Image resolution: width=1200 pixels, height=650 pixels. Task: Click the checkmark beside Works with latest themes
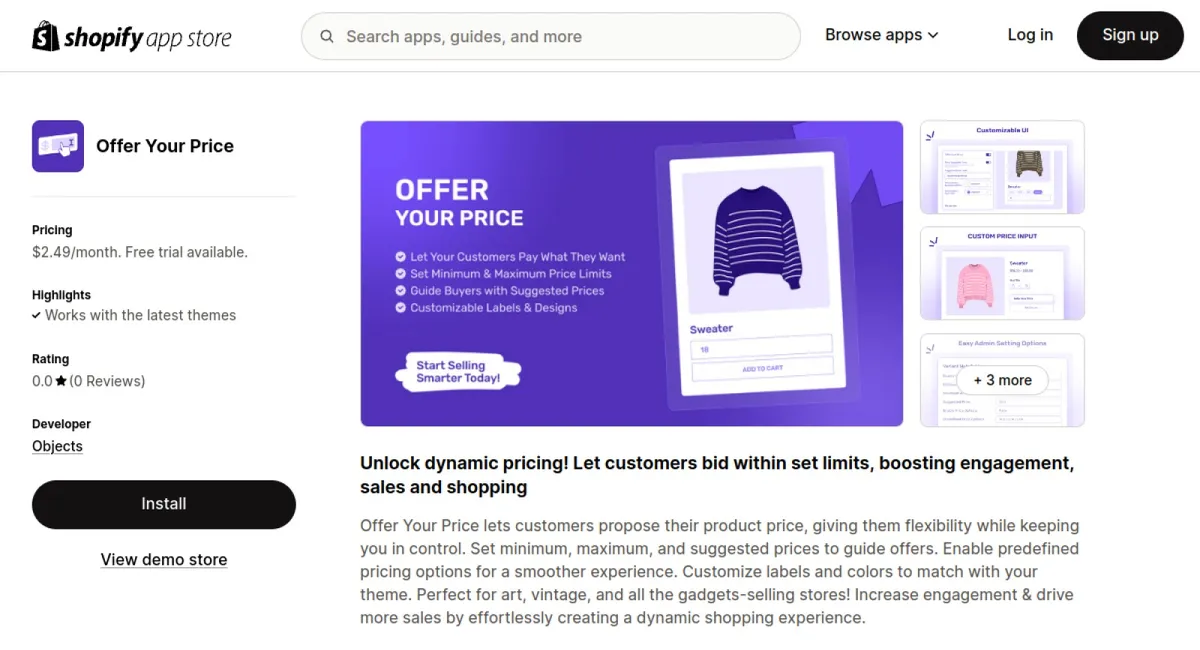click(38, 315)
